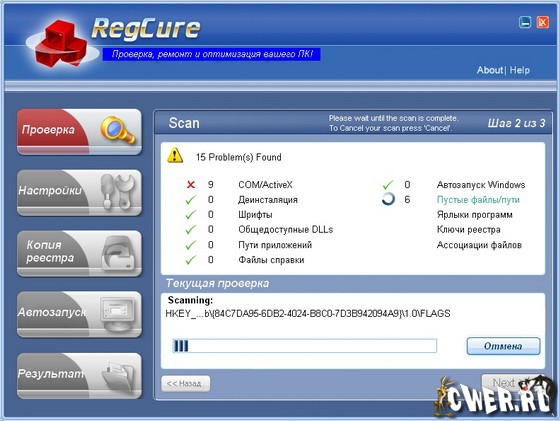The height and width of the screenshot is (421, 560).
Task: Open the Результат results section
Action: pyautogui.click(x=79, y=376)
